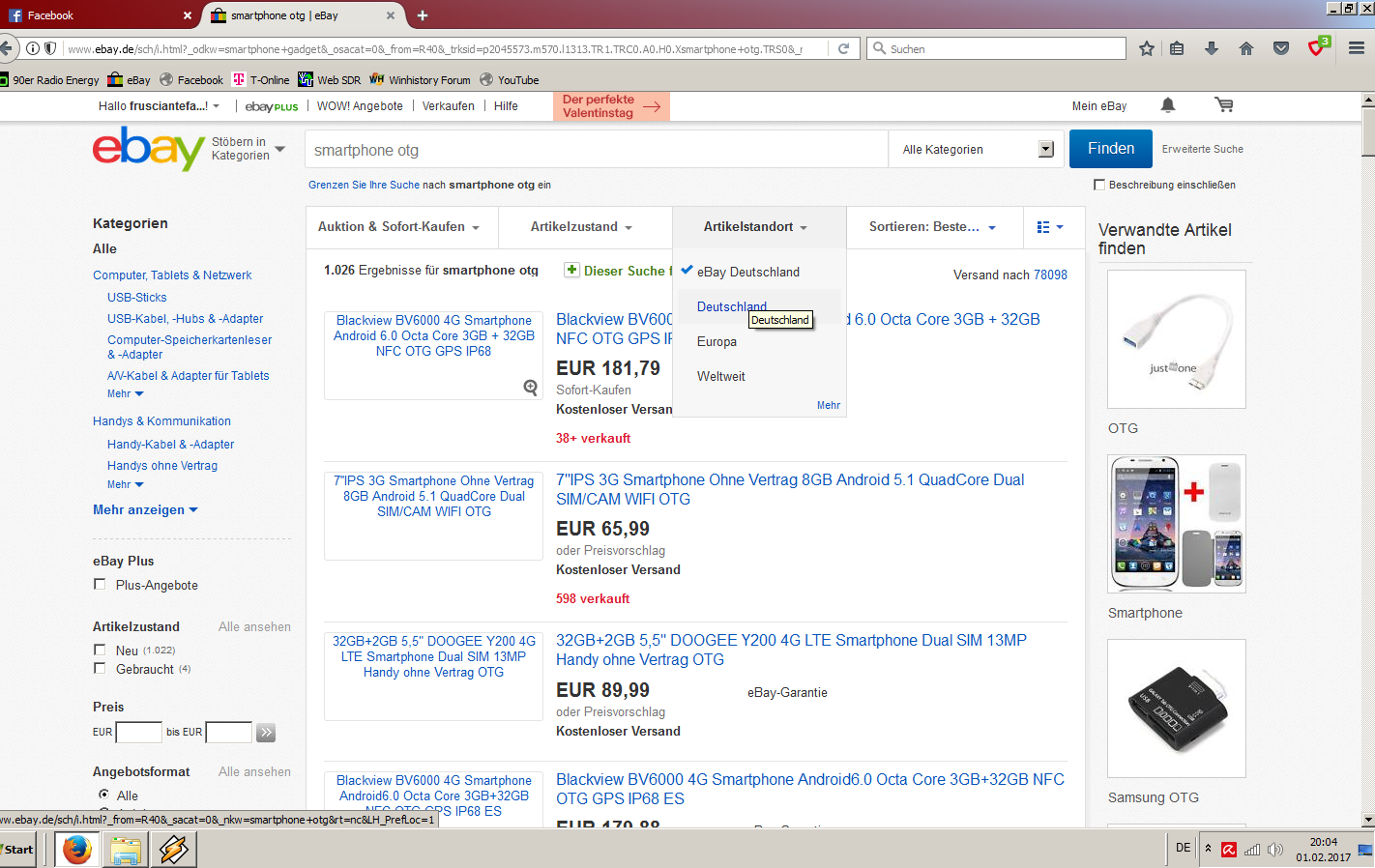Open the Alle Kategorien dropdown

pyautogui.click(x=977, y=149)
